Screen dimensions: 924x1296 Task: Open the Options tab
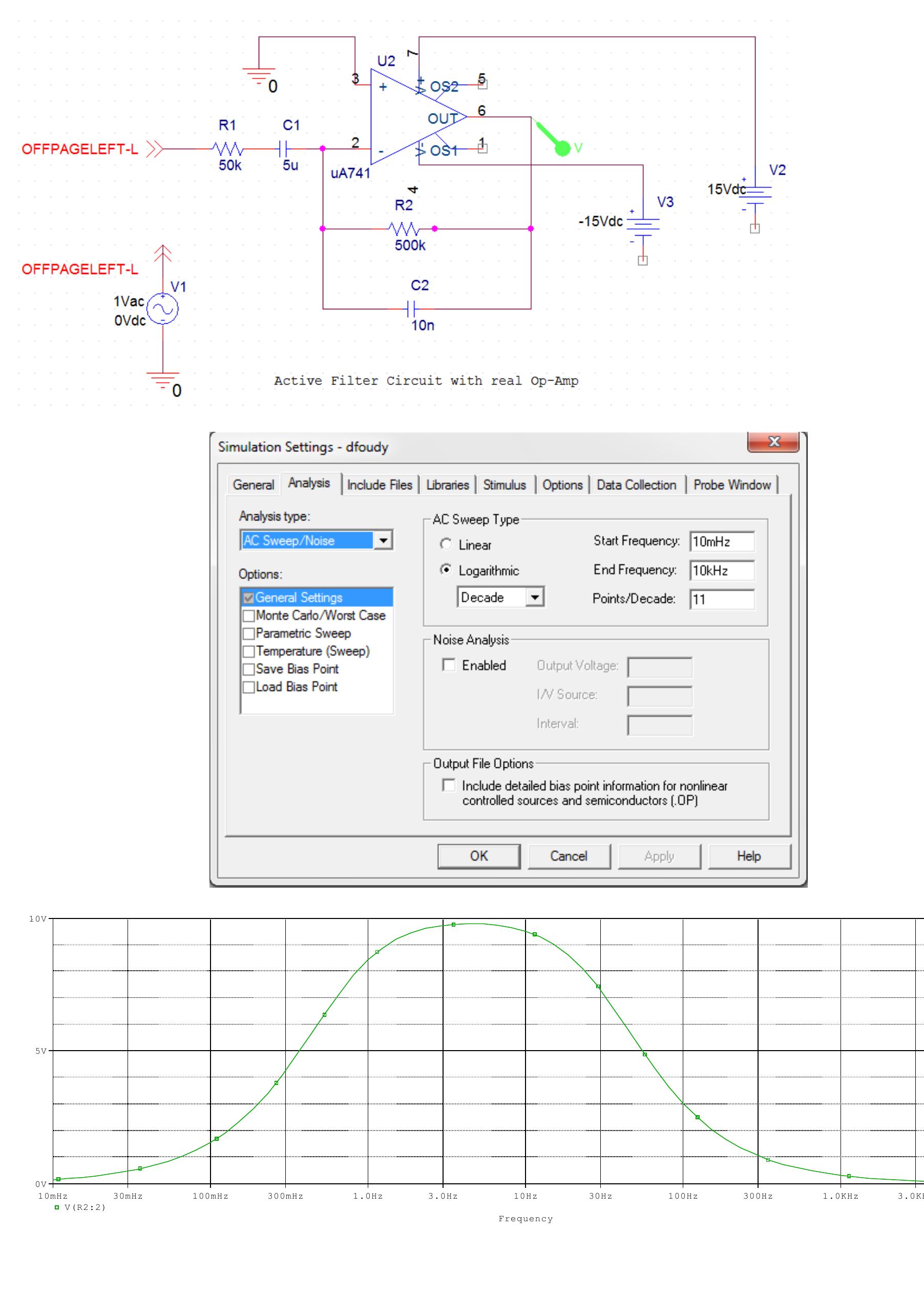tap(563, 485)
